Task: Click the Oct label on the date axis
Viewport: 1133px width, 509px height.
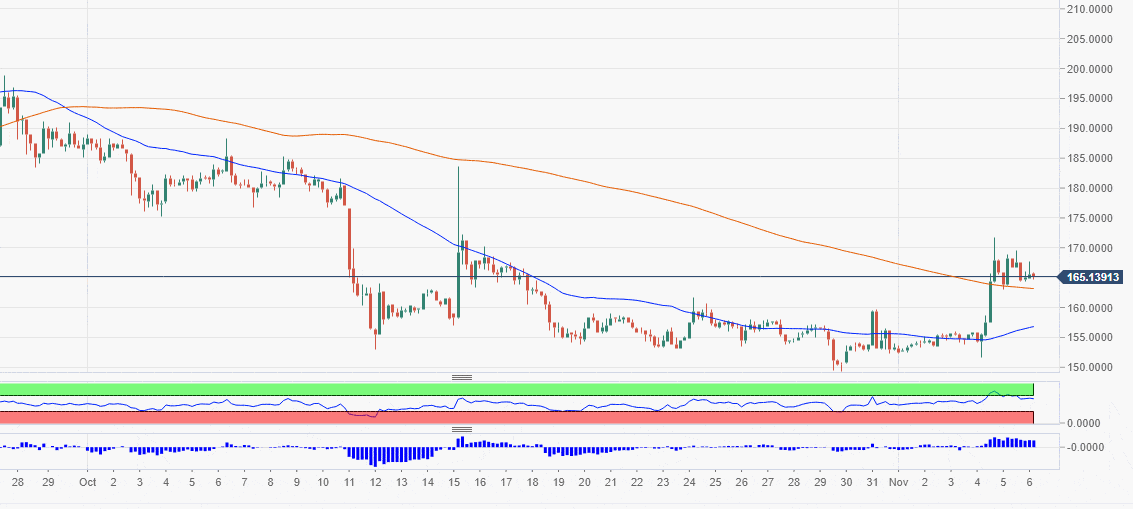Action: click(87, 482)
